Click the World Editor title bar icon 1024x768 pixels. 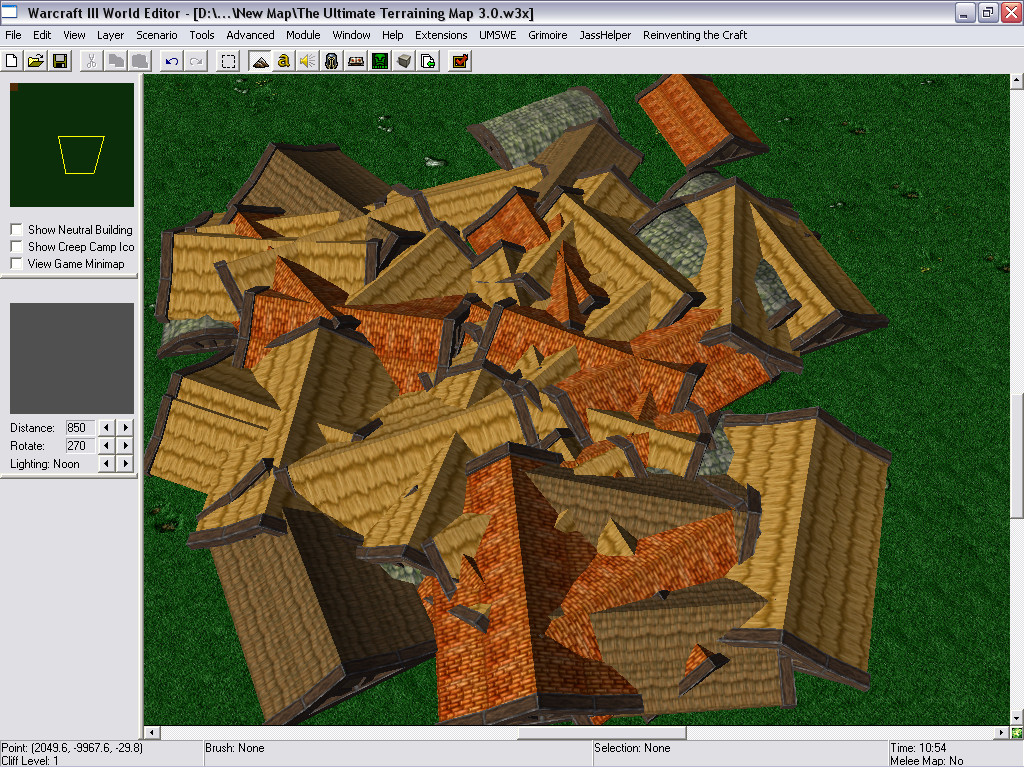click(x=10, y=12)
